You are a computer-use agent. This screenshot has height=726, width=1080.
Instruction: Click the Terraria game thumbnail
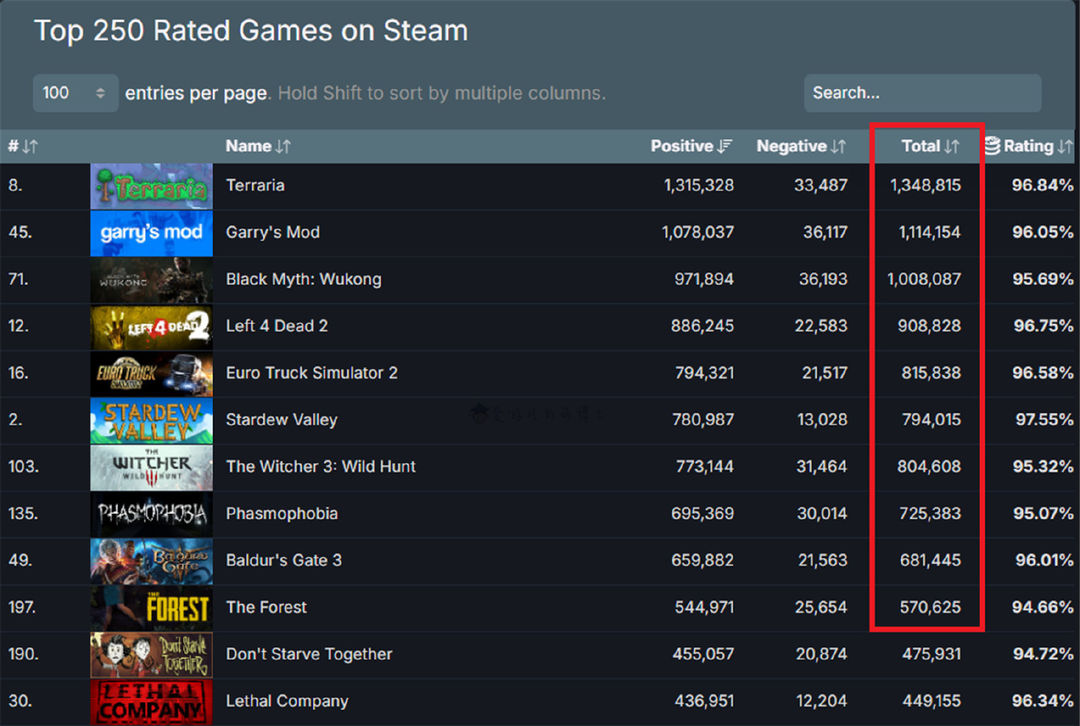tap(151, 186)
